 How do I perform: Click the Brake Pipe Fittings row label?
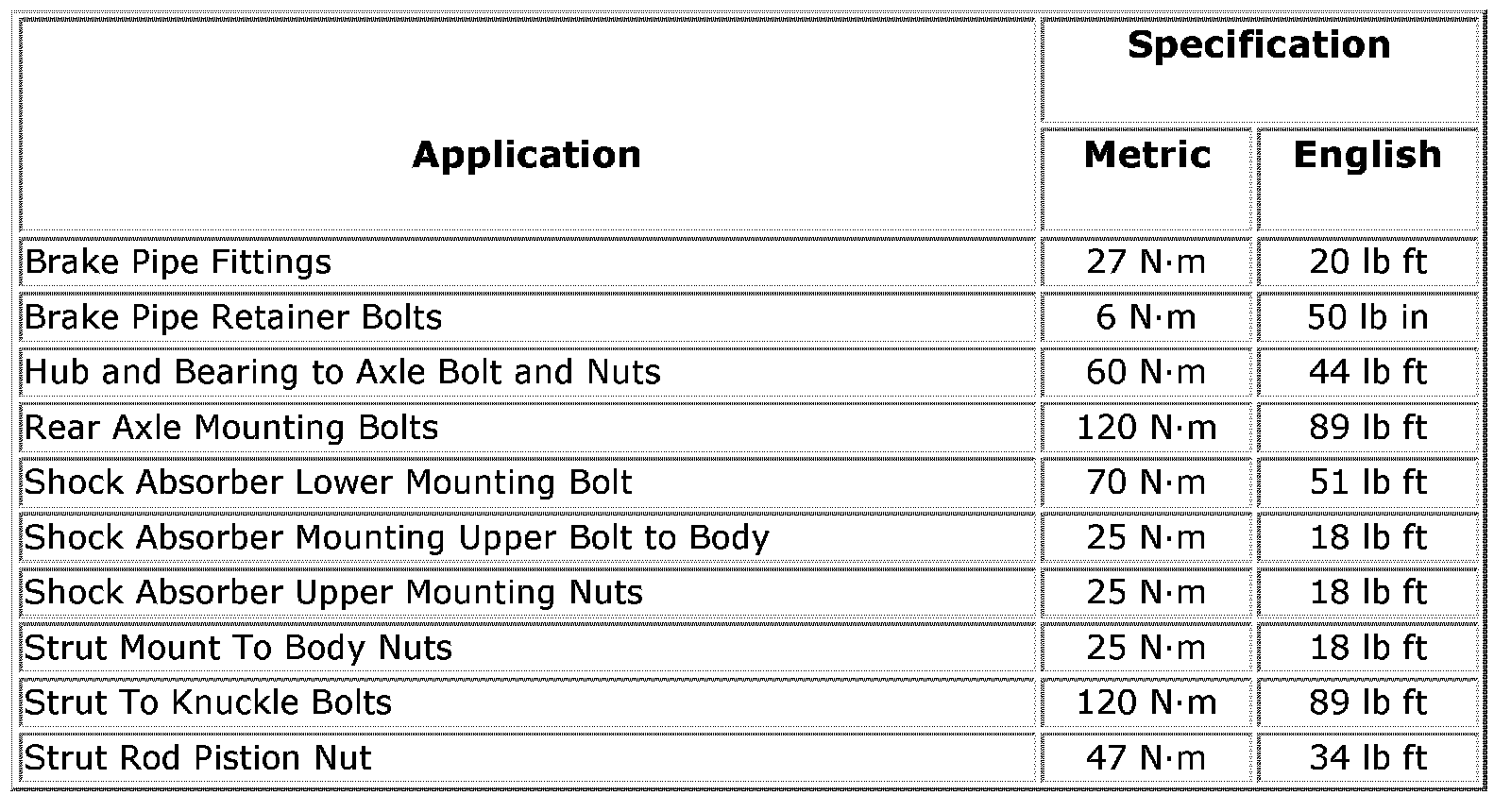[x=178, y=262]
